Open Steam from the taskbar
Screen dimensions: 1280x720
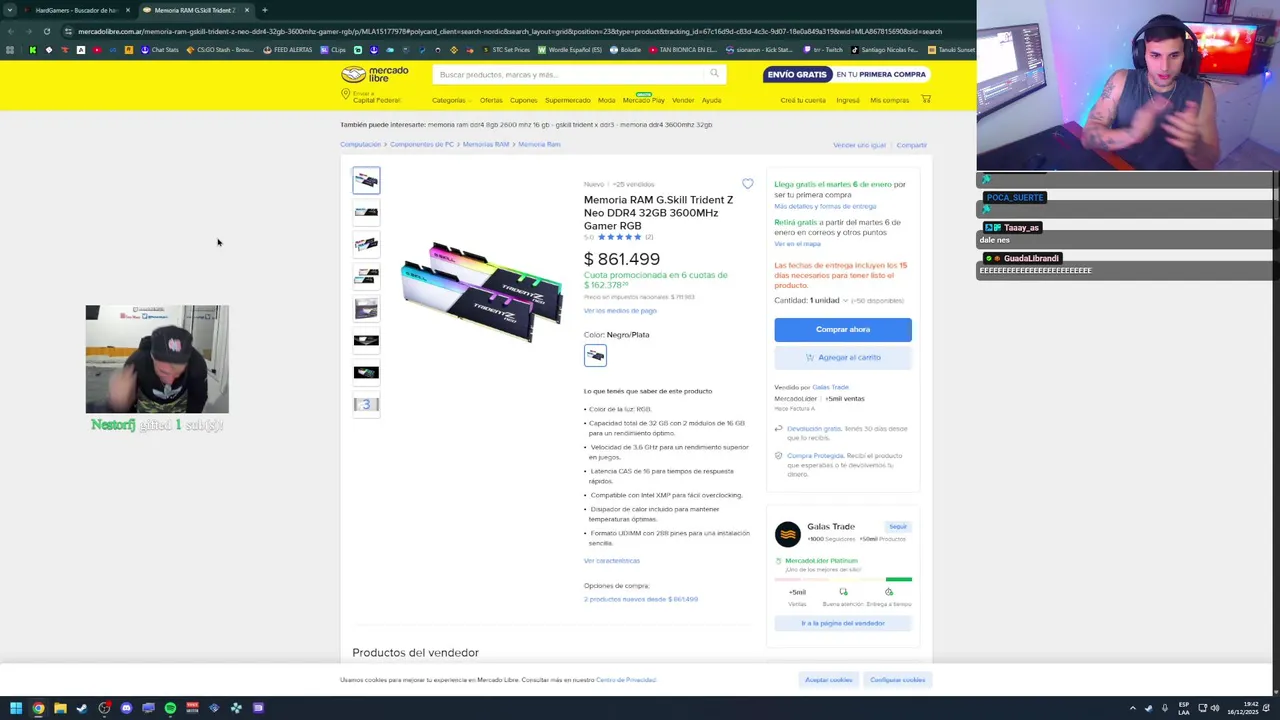[x=82, y=708]
